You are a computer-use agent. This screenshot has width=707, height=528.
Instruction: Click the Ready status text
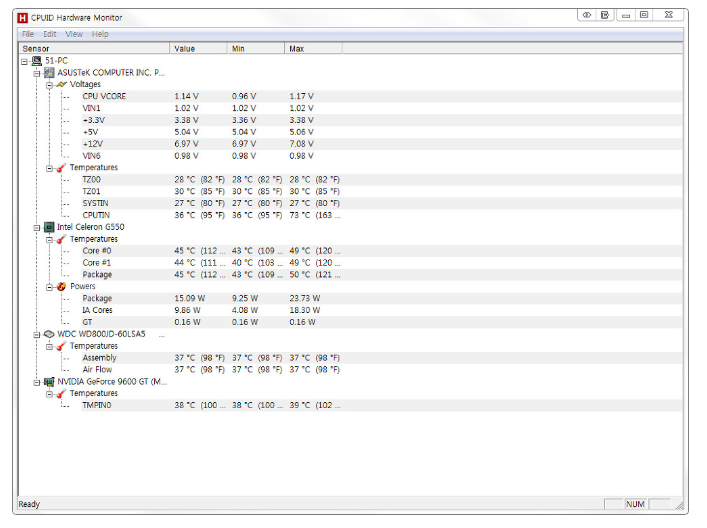click(29, 504)
